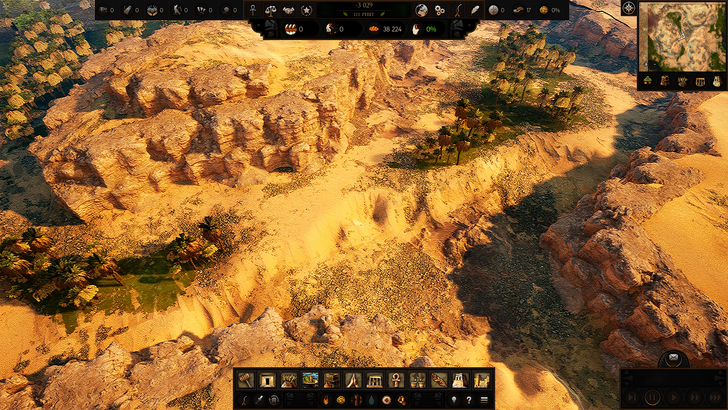Open the hamburger main menu
Screen dimensions: 728x410
click(x=485, y=400)
